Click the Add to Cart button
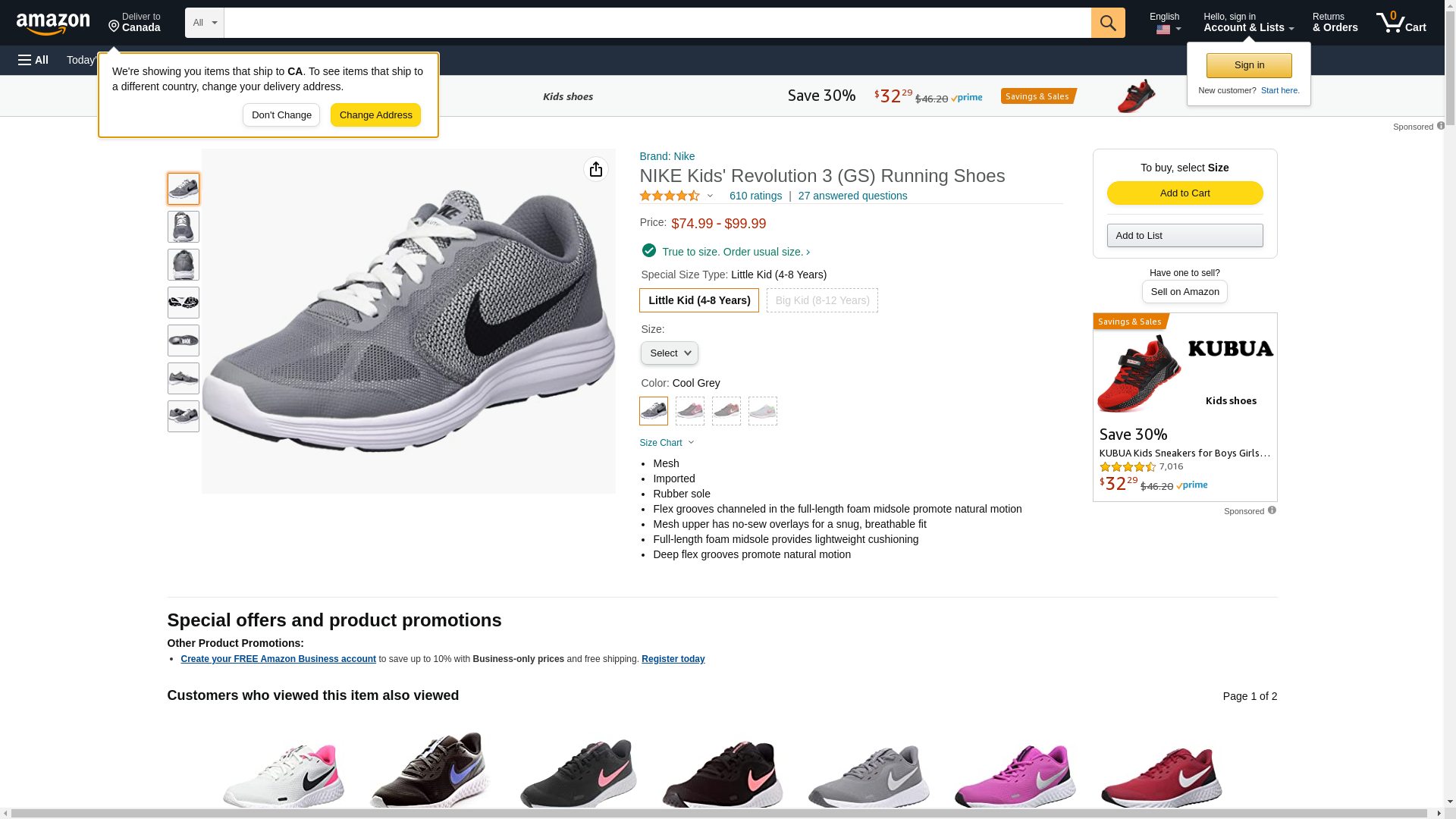 (1185, 193)
